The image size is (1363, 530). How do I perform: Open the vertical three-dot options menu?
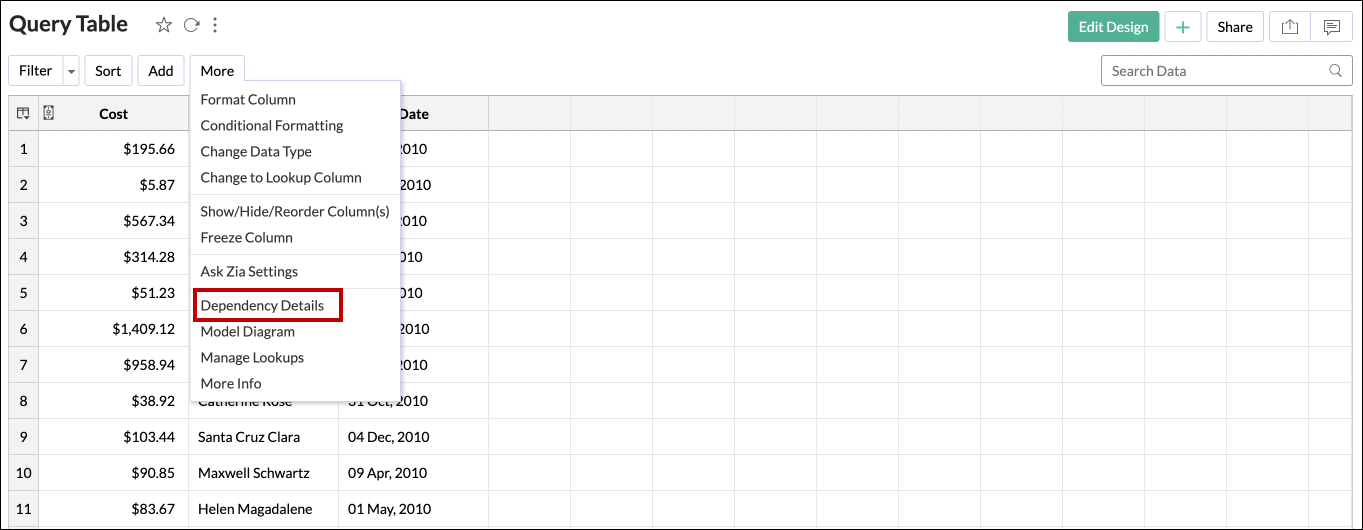pos(215,26)
